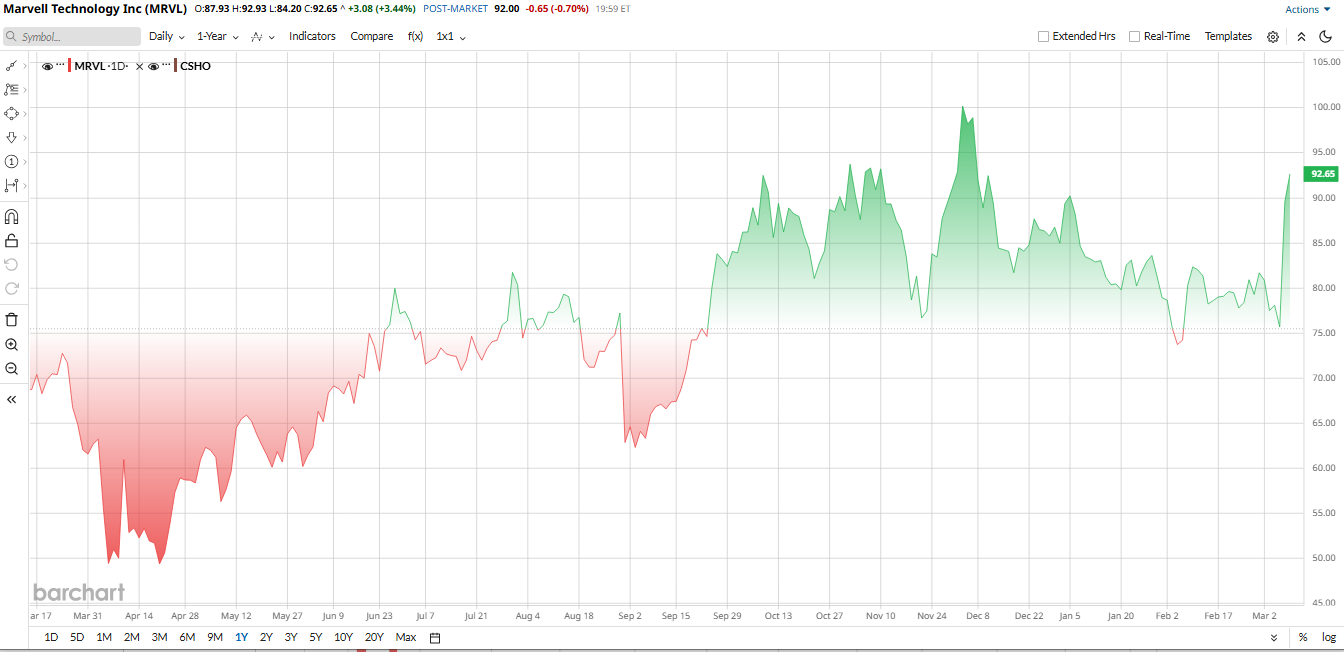Collapse header with double chevron up
The image size is (1344, 652).
click(x=1301, y=36)
